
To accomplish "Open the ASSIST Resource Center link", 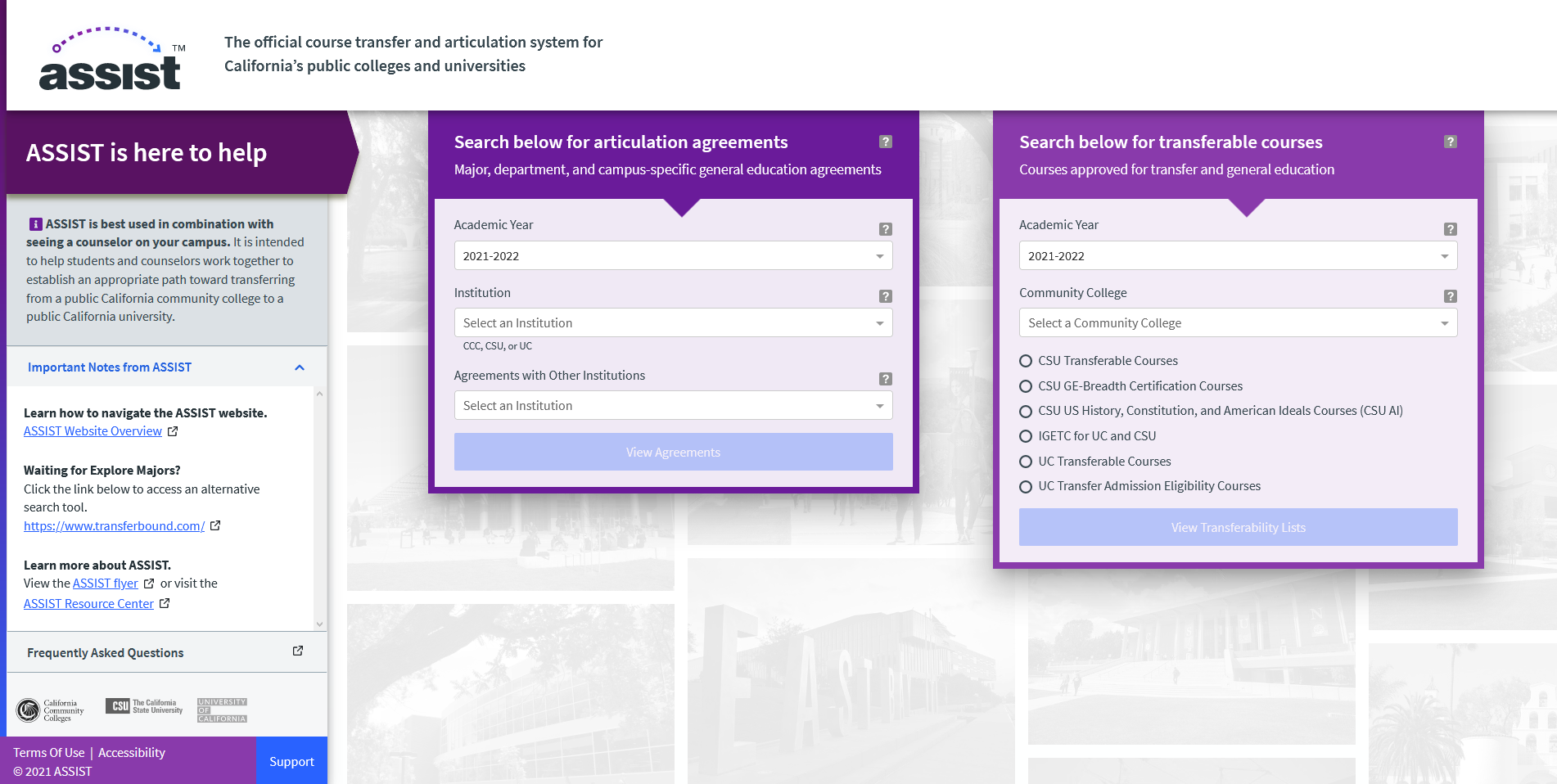I will click(88, 603).
